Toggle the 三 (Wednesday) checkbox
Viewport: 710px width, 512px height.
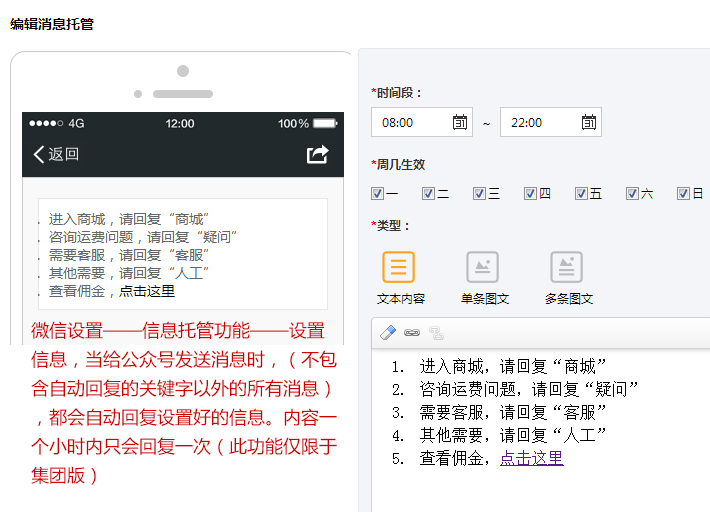pyautogui.click(x=480, y=194)
